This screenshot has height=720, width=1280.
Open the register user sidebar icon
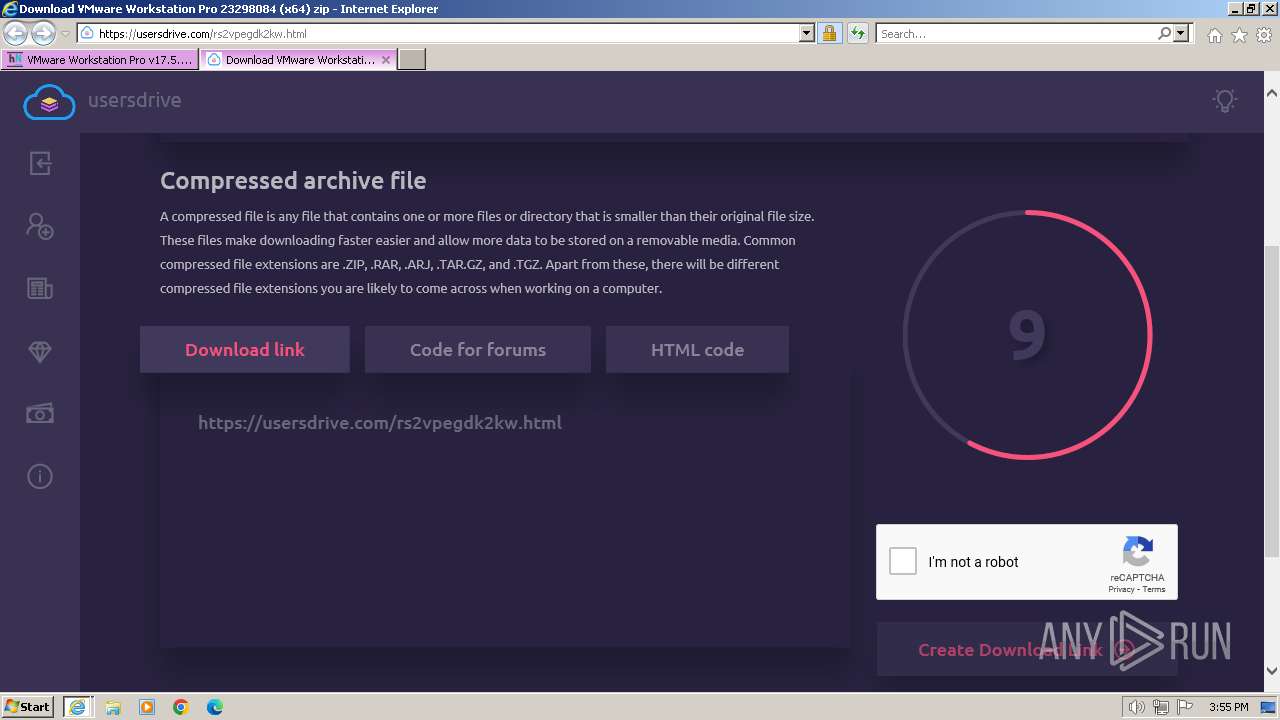(x=40, y=226)
